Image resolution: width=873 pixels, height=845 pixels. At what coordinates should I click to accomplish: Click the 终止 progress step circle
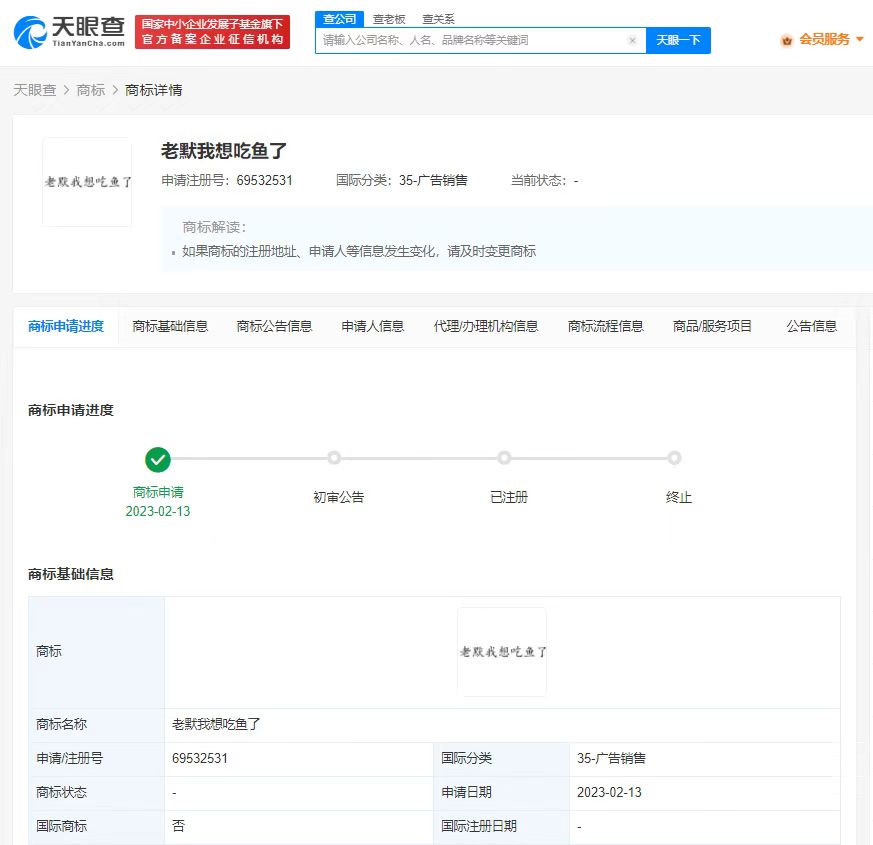(x=674, y=458)
